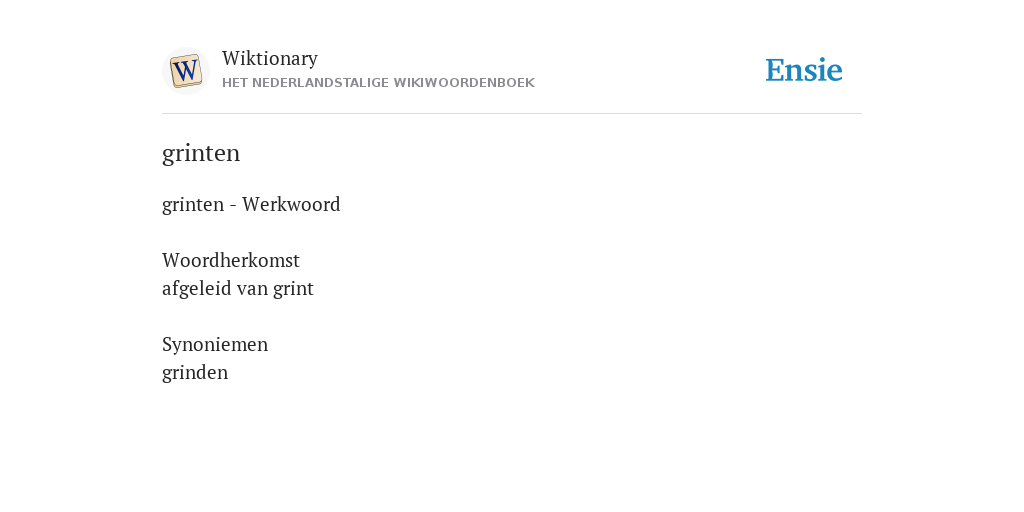The image size is (1024, 512).
Task: Click the Wiktionary W tile logo icon
Action: point(186,71)
